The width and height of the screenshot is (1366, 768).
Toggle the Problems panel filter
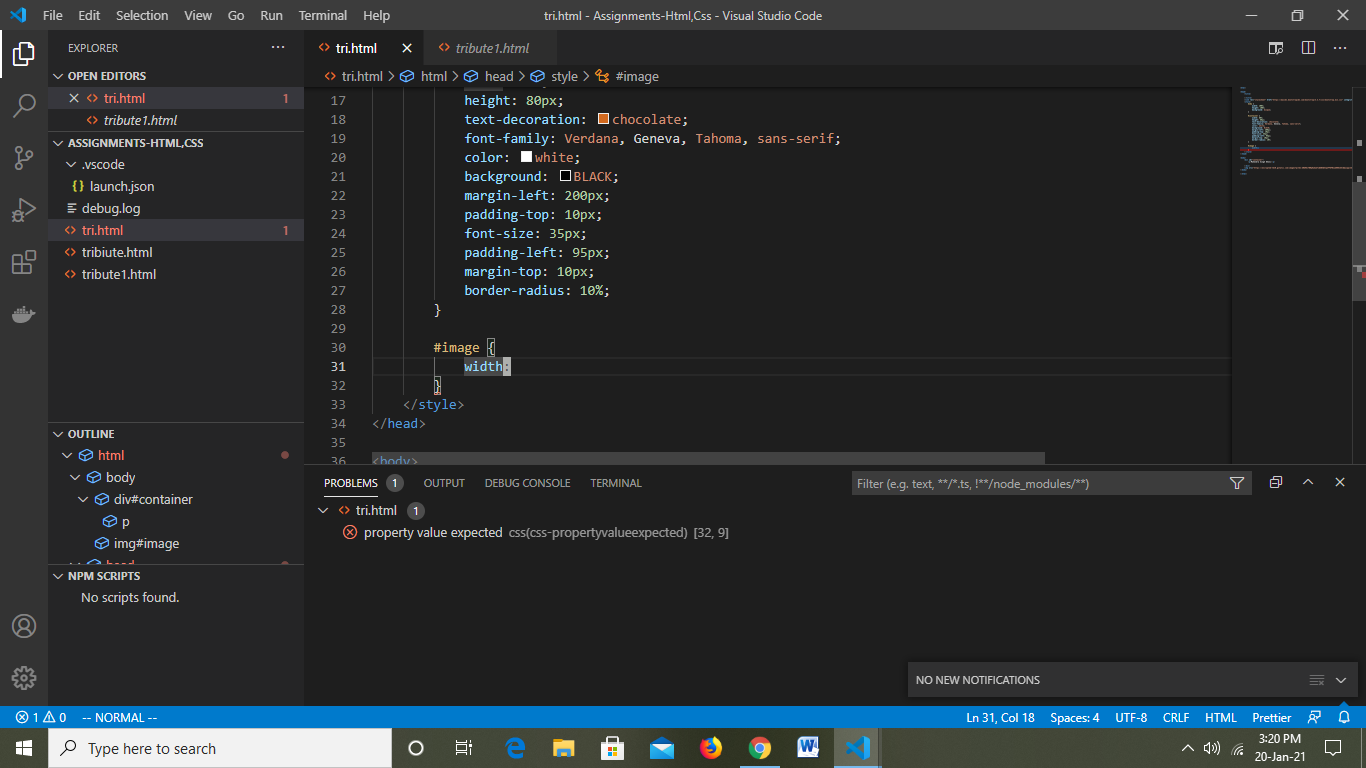(x=1237, y=482)
